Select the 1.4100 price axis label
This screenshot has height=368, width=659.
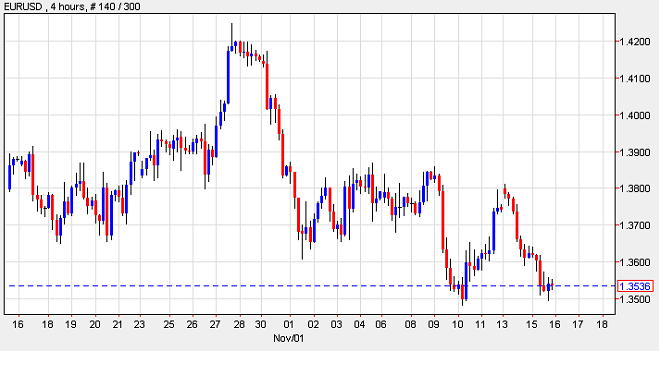(x=635, y=79)
